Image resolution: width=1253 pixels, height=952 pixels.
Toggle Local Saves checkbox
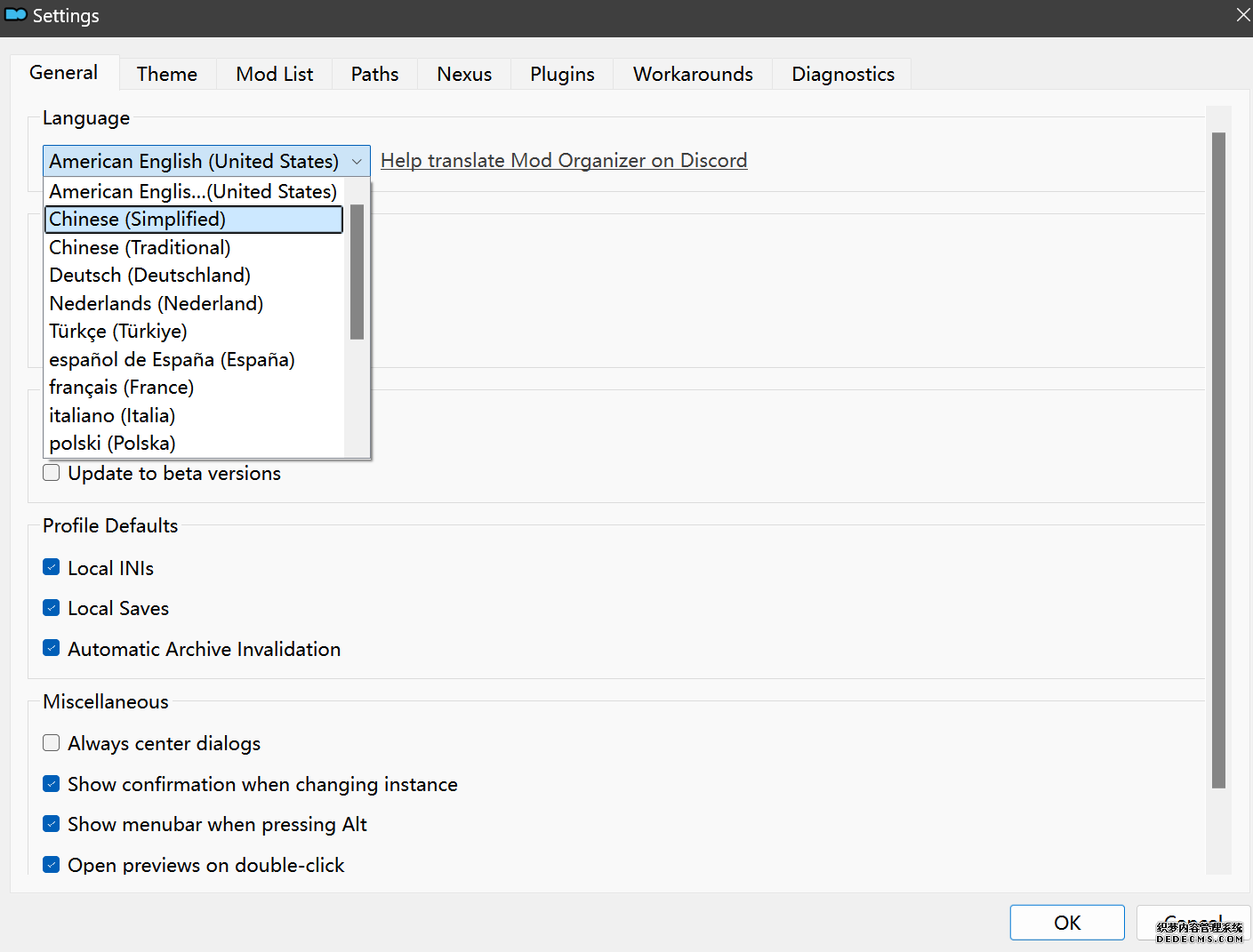[x=52, y=608]
